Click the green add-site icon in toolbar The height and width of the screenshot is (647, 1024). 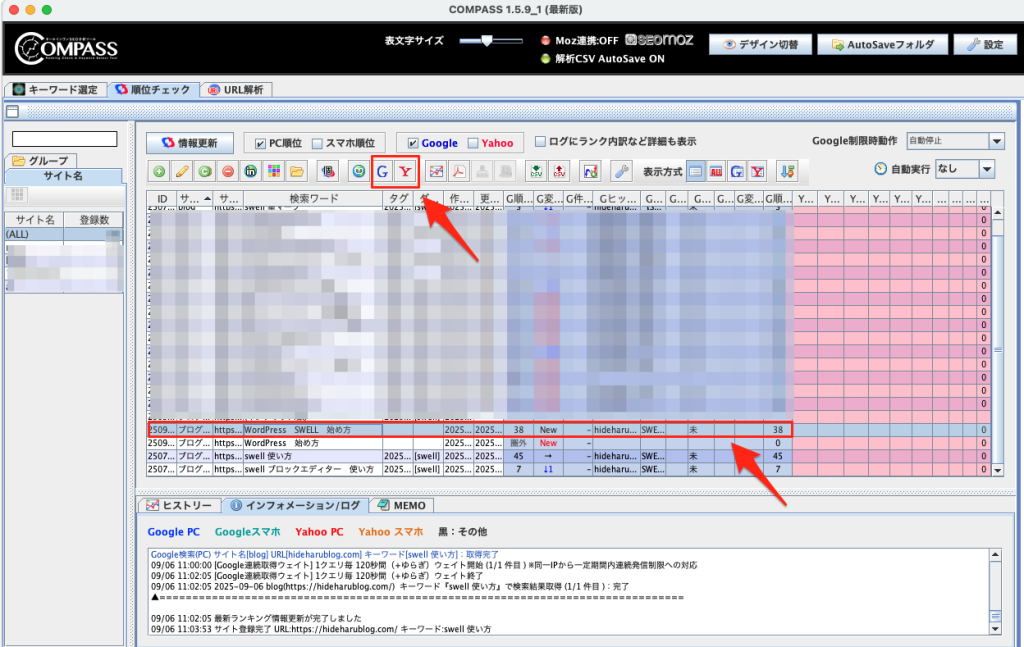(159, 171)
